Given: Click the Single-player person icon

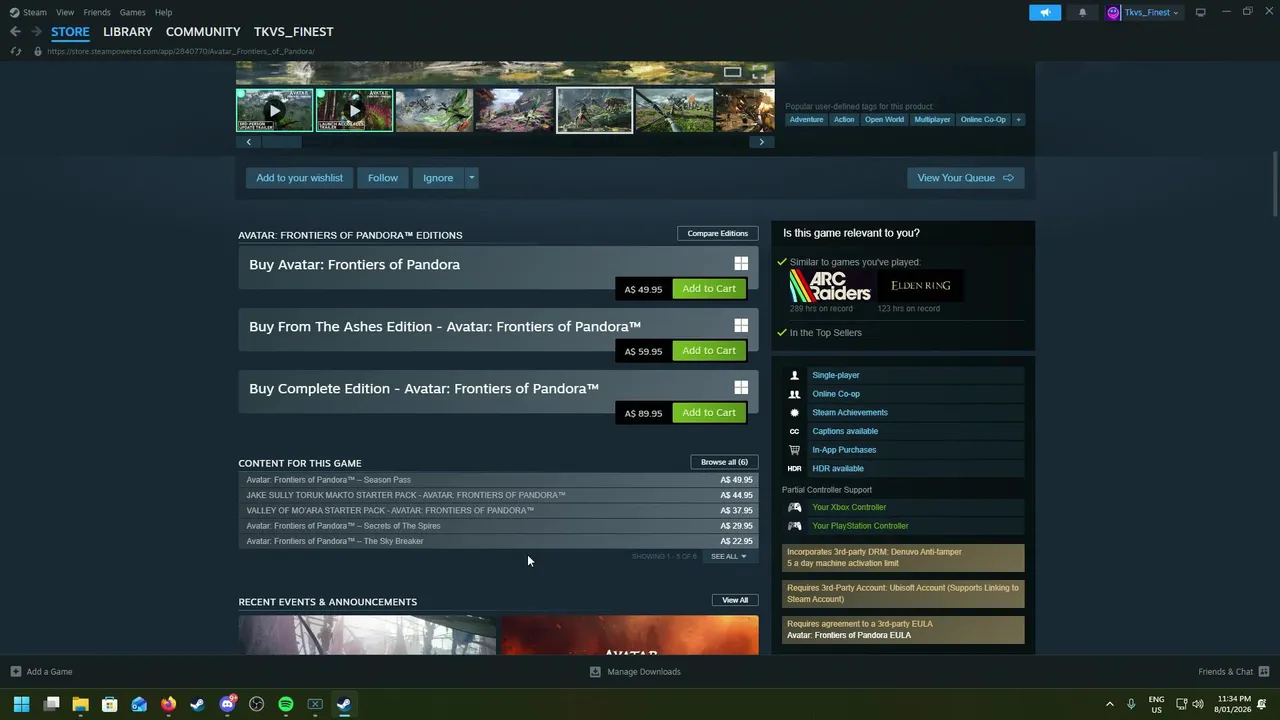Looking at the screenshot, I should click(794, 375).
